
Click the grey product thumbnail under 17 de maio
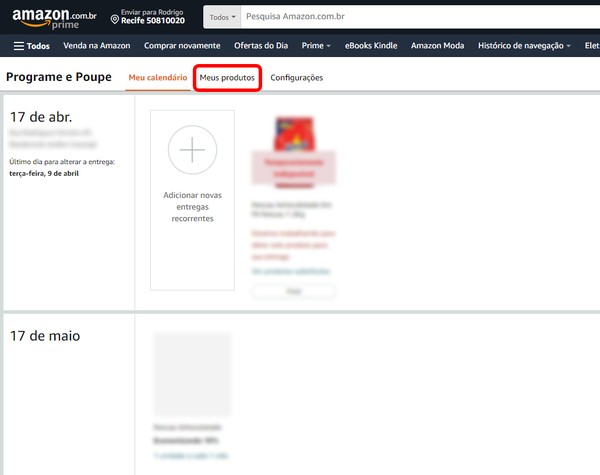click(x=192, y=374)
